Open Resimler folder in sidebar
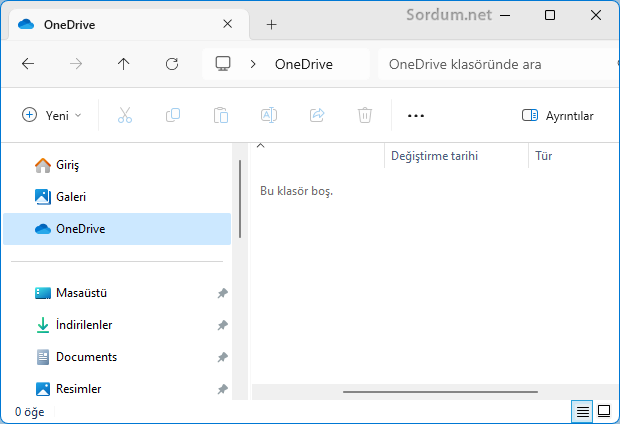 pyautogui.click(x=117, y=389)
